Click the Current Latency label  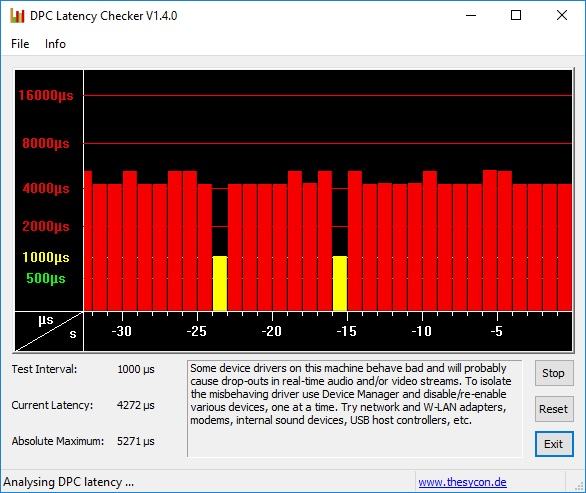click(x=52, y=405)
